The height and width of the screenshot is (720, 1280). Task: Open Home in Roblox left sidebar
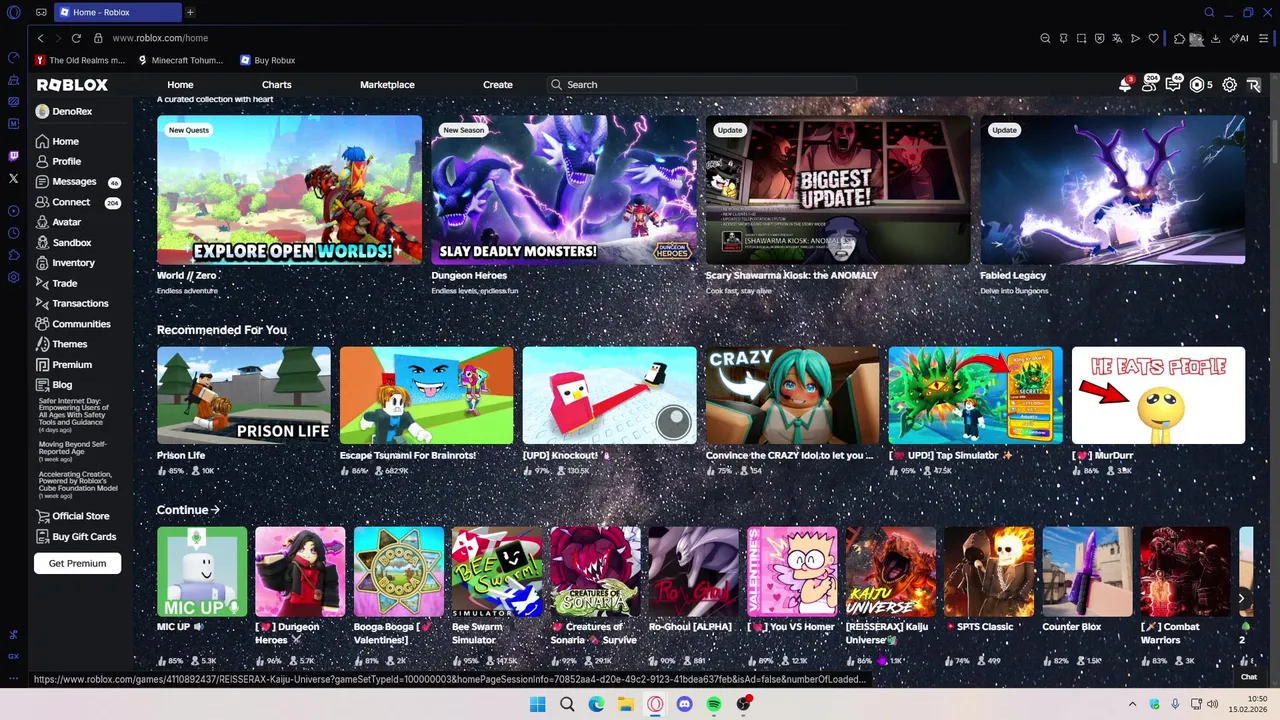pos(66,141)
